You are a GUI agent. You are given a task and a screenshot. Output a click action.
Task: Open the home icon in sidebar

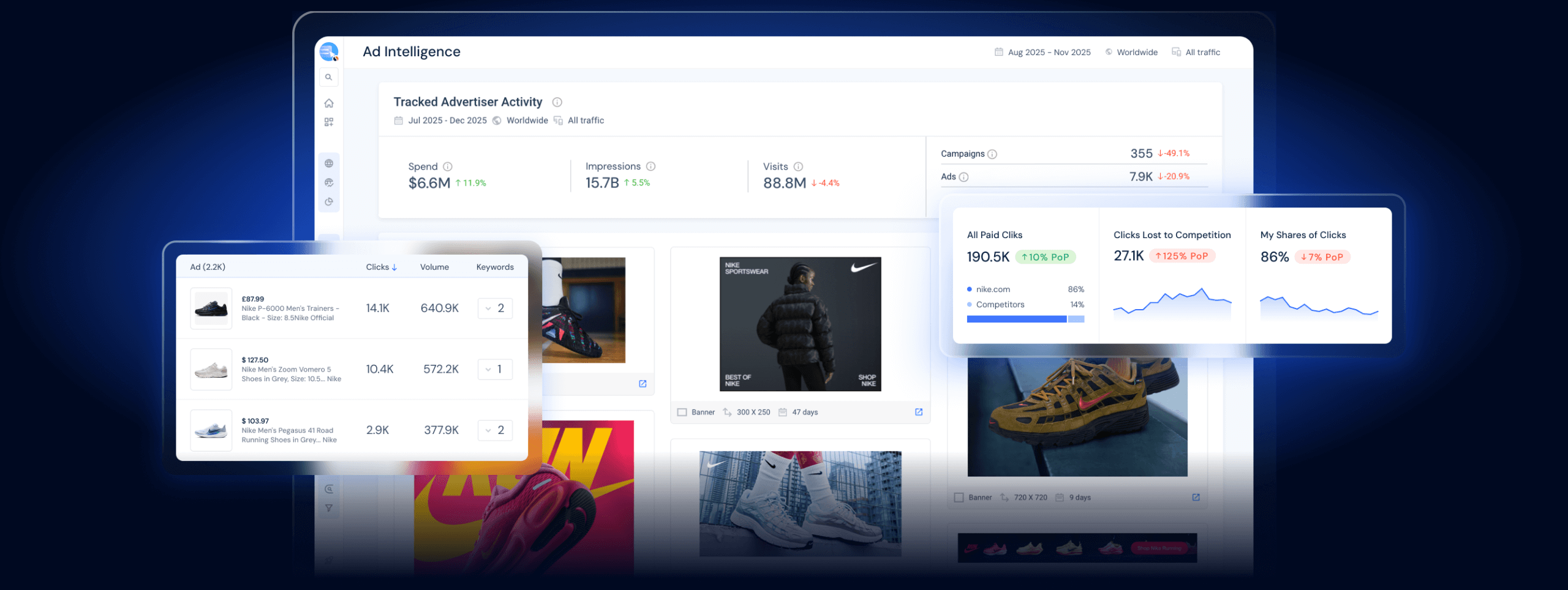(x=329, y=103)
